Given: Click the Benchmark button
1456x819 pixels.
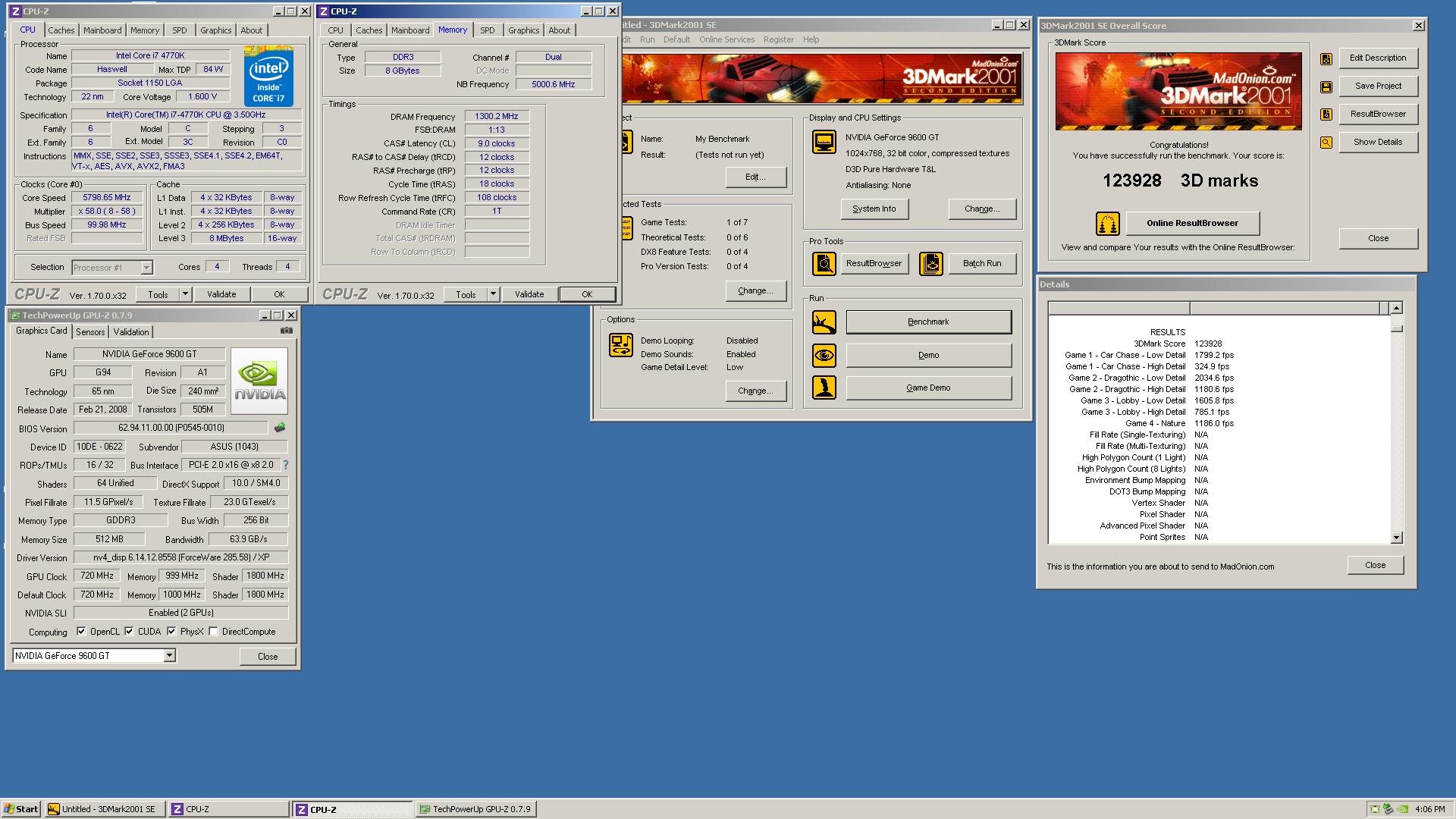Looking at the screenshot, I should [x=928, y=322].
